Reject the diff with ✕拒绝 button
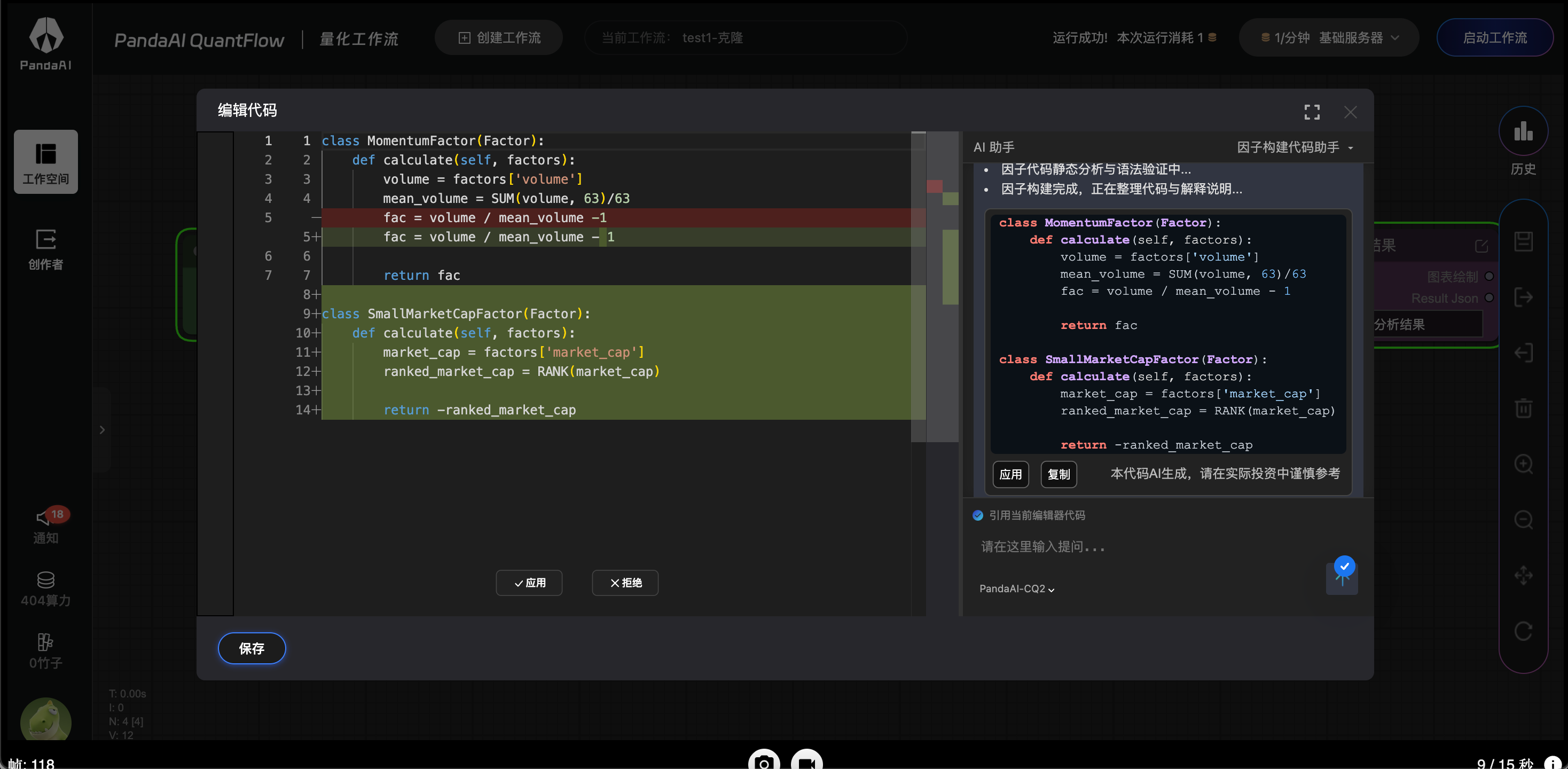 [x=625, y=583]
